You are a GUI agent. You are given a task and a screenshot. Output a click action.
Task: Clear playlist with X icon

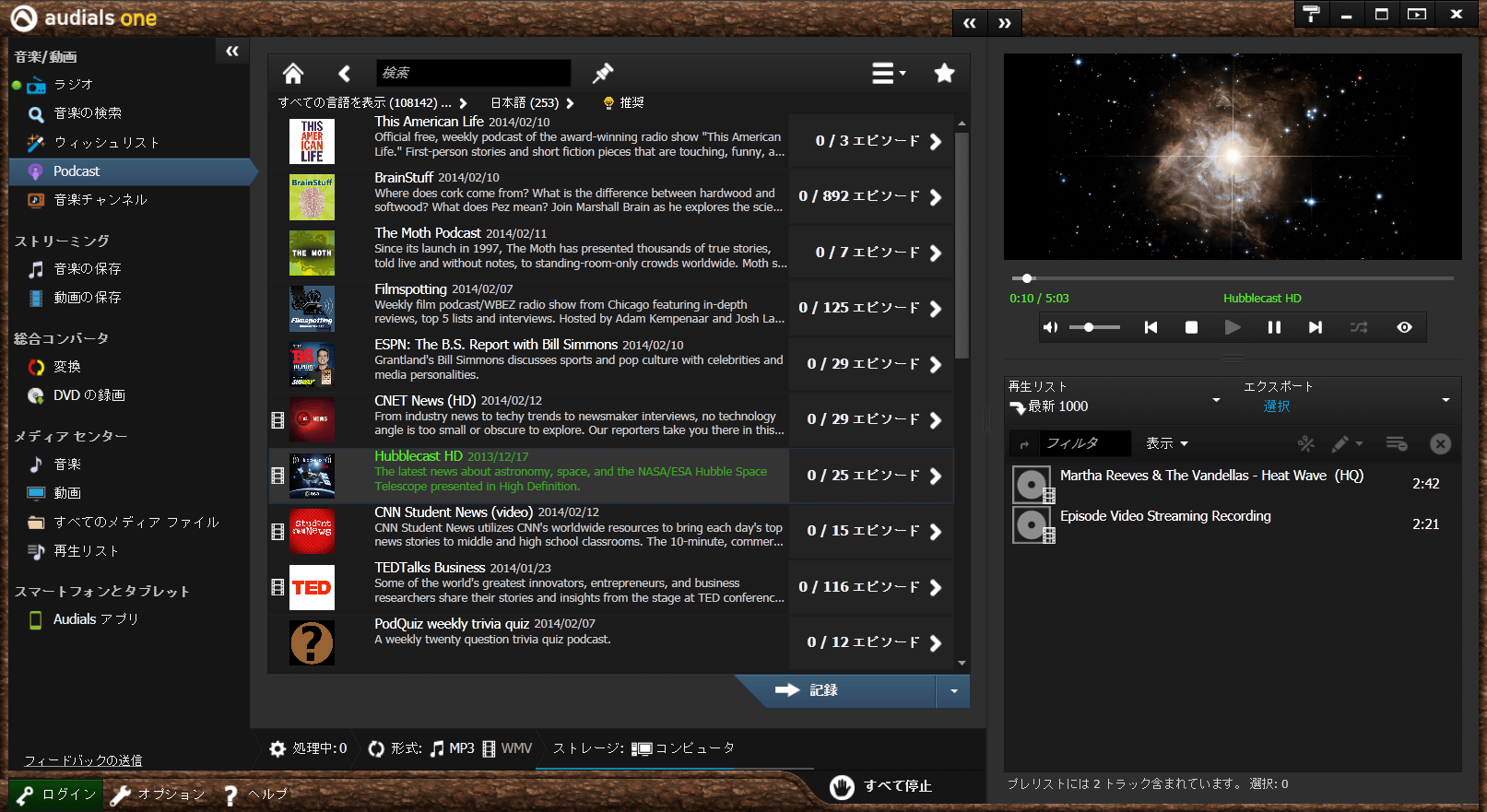(1440, 444)
